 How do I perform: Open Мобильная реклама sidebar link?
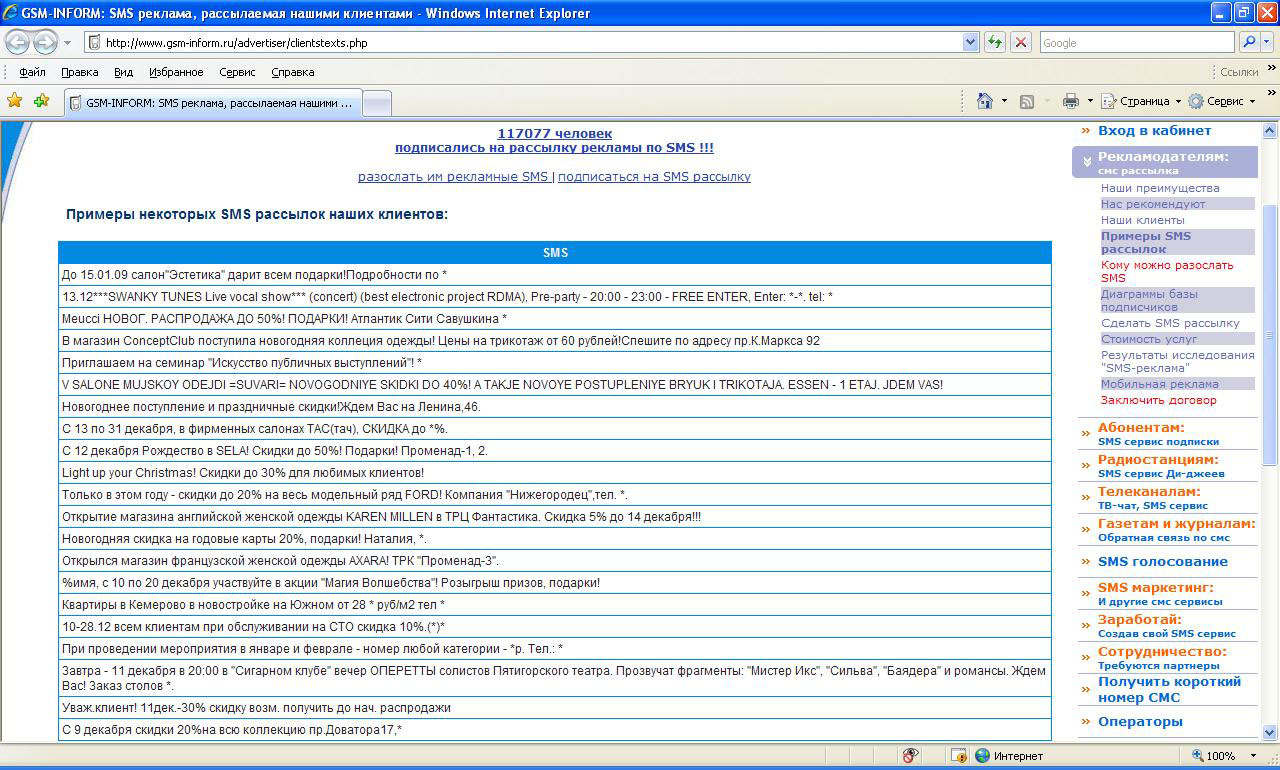click(x=1159, y=384)
